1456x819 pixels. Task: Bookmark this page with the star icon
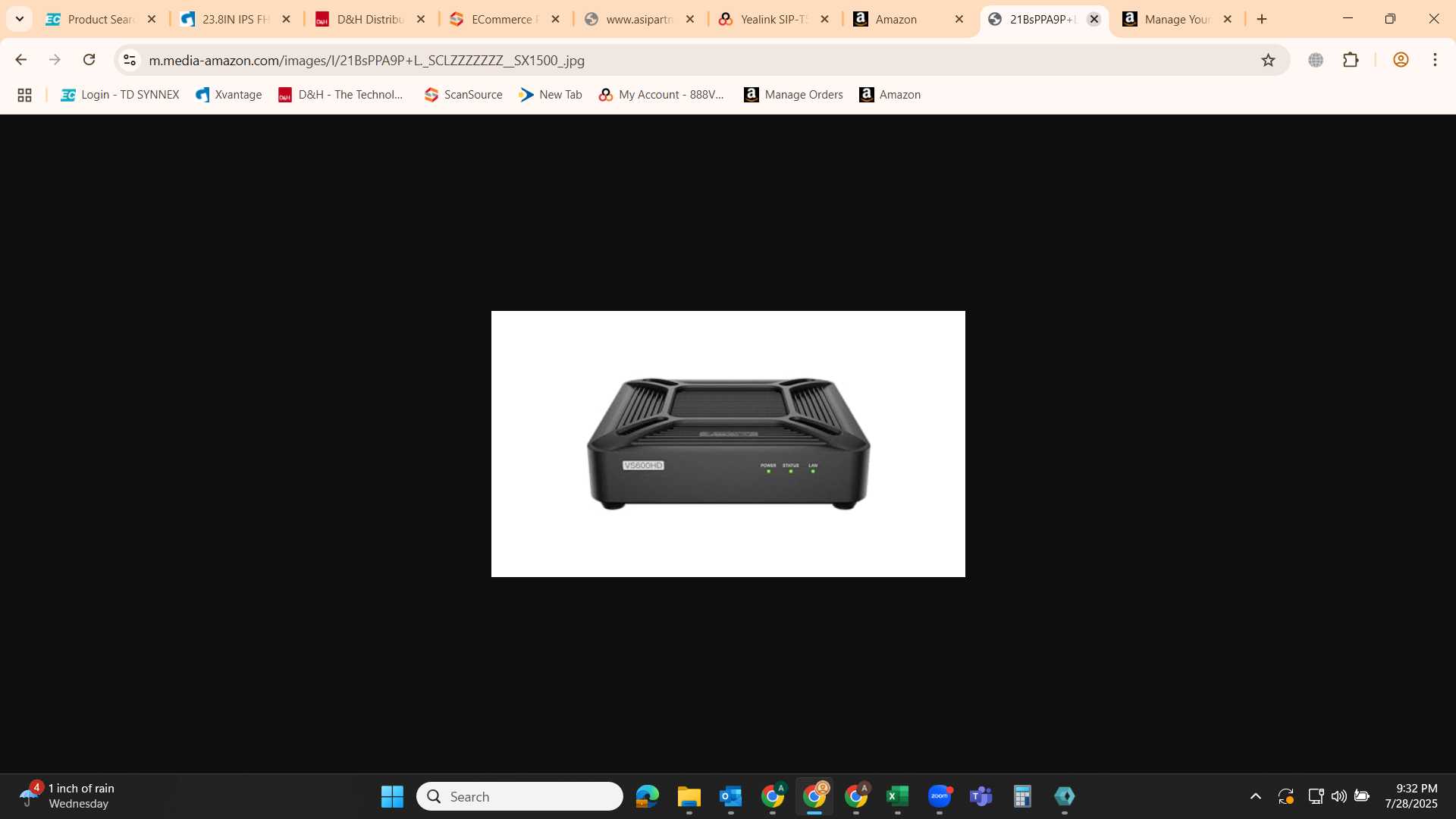pos(1268,60)
